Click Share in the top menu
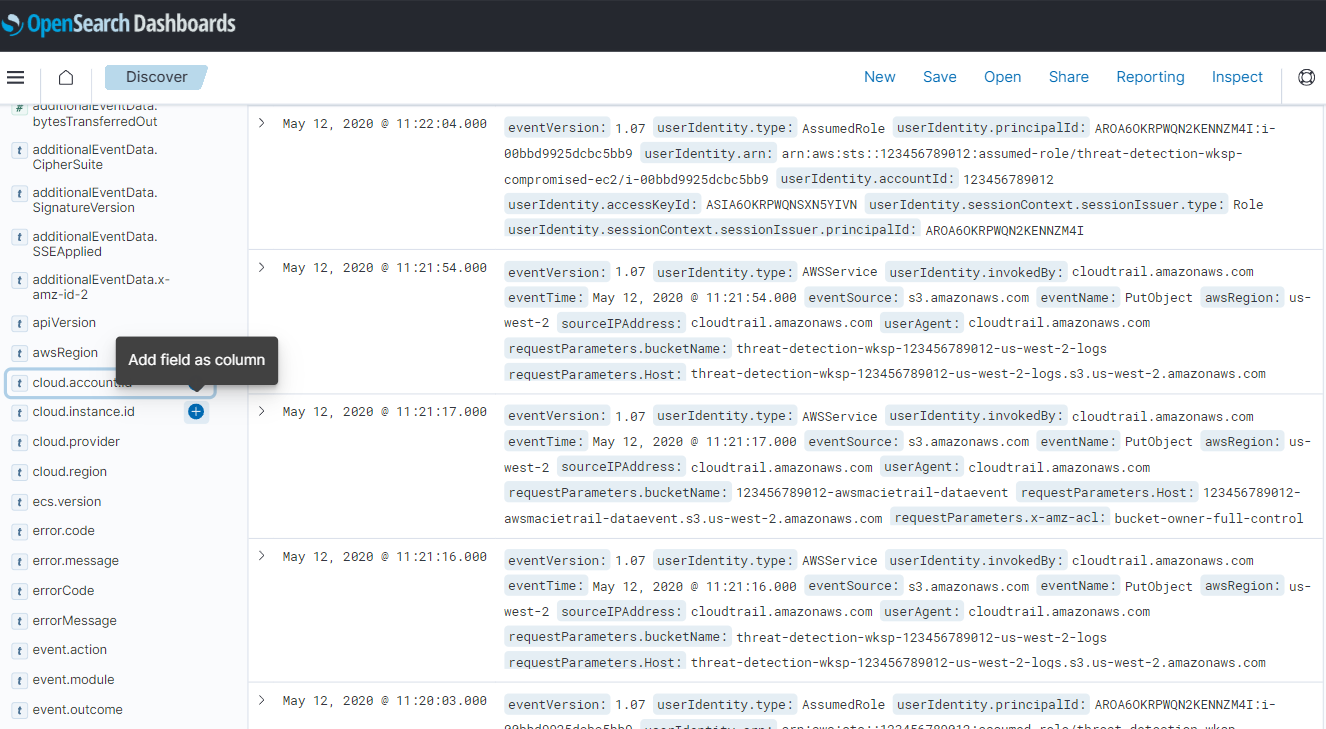The height and width of the screenshot is (729, 1326). coord(1068,77)
